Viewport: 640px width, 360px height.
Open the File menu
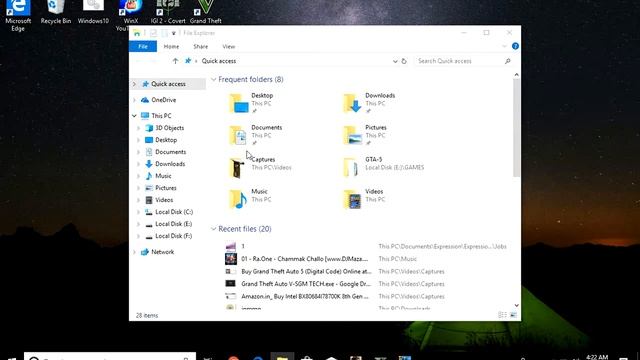[x=143, y=47]
